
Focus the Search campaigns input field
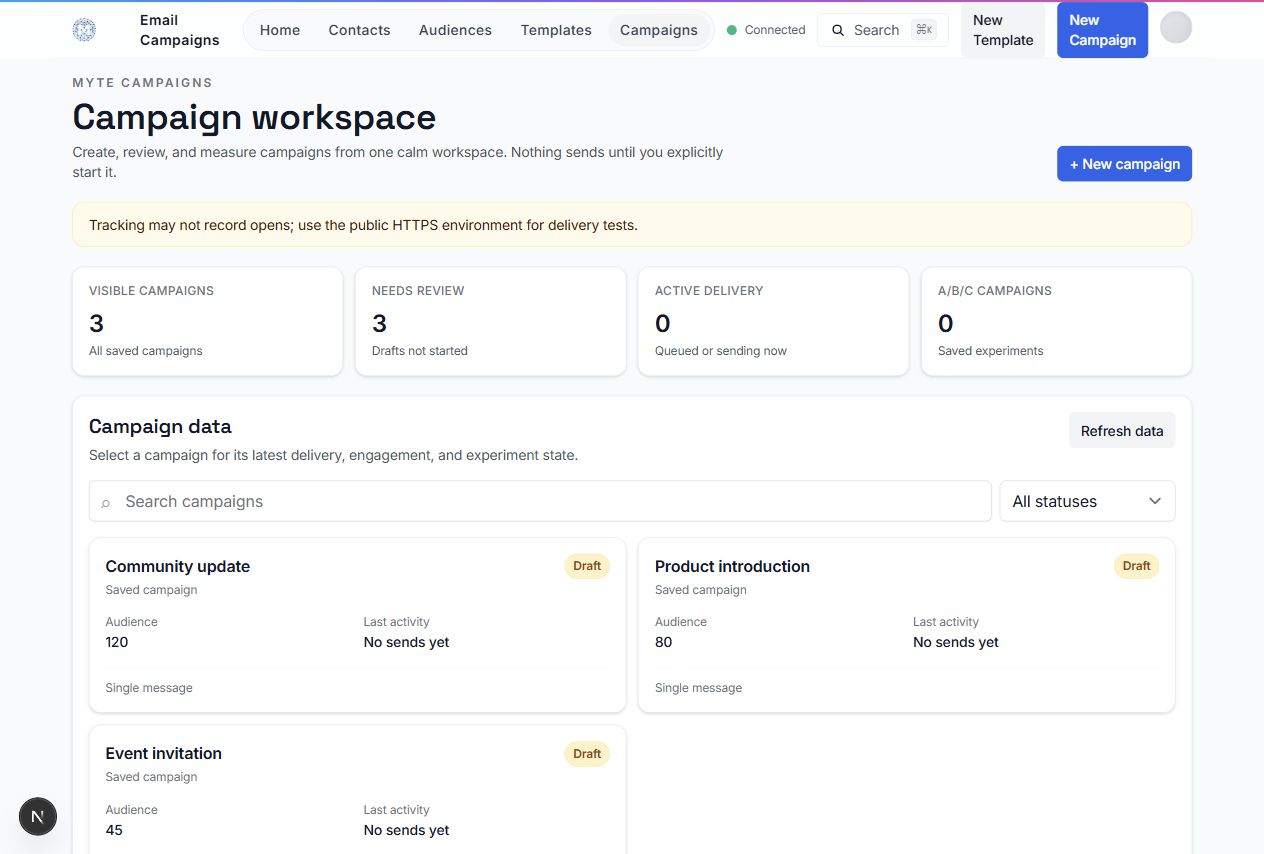click(540, 501)
